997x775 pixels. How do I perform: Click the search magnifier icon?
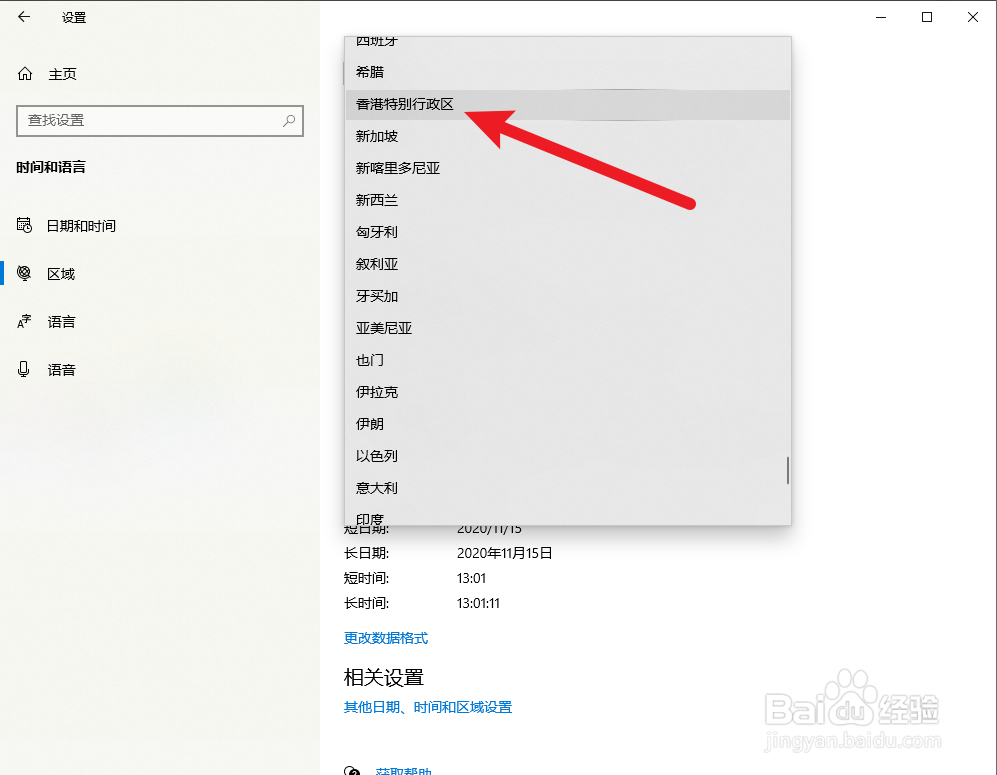point(289,121)
